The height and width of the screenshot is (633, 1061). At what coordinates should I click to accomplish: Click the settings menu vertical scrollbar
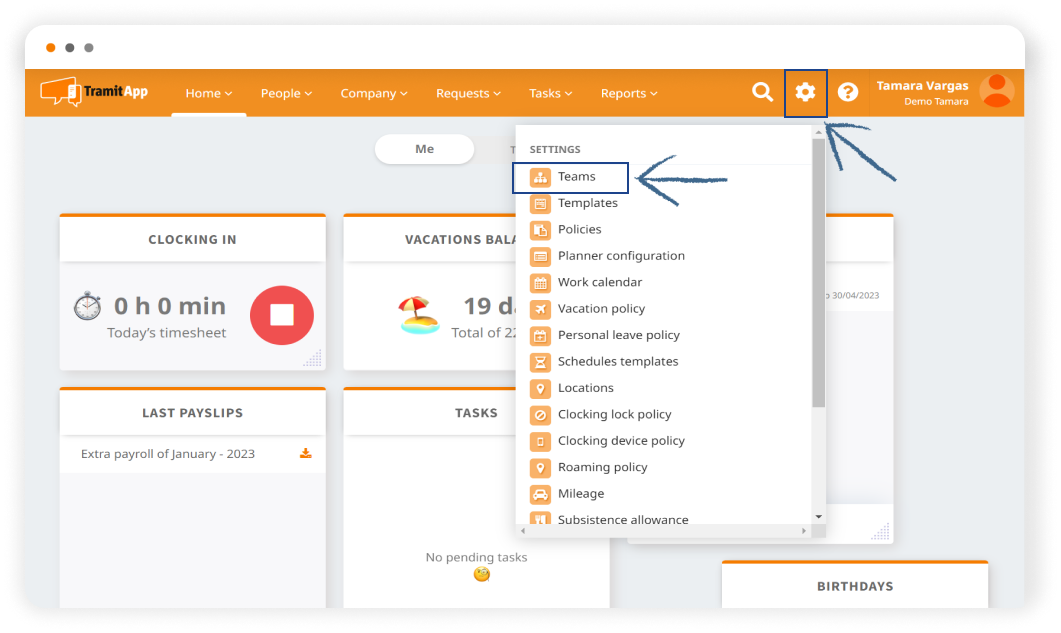click(818, 270)
